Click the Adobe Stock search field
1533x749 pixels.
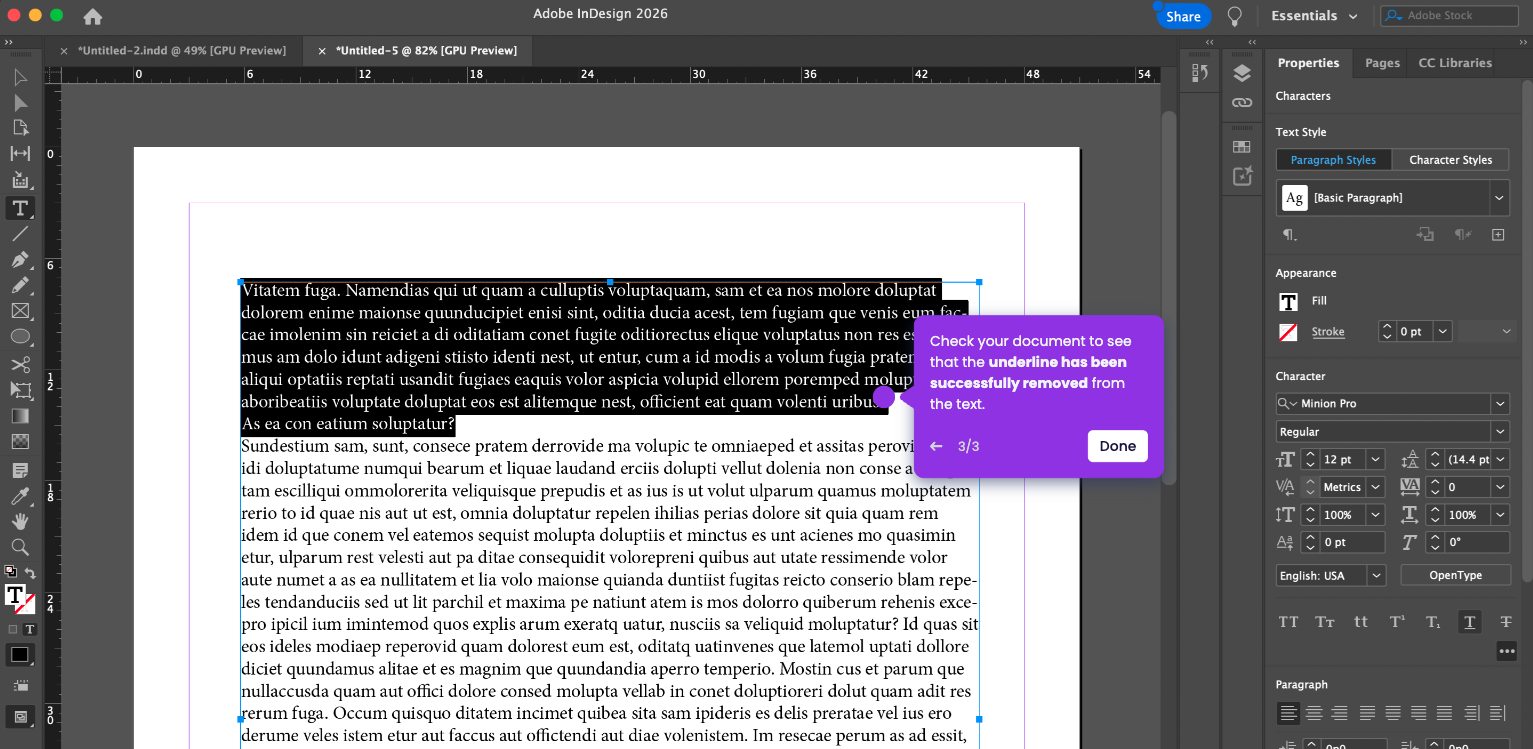(1451, 16)
